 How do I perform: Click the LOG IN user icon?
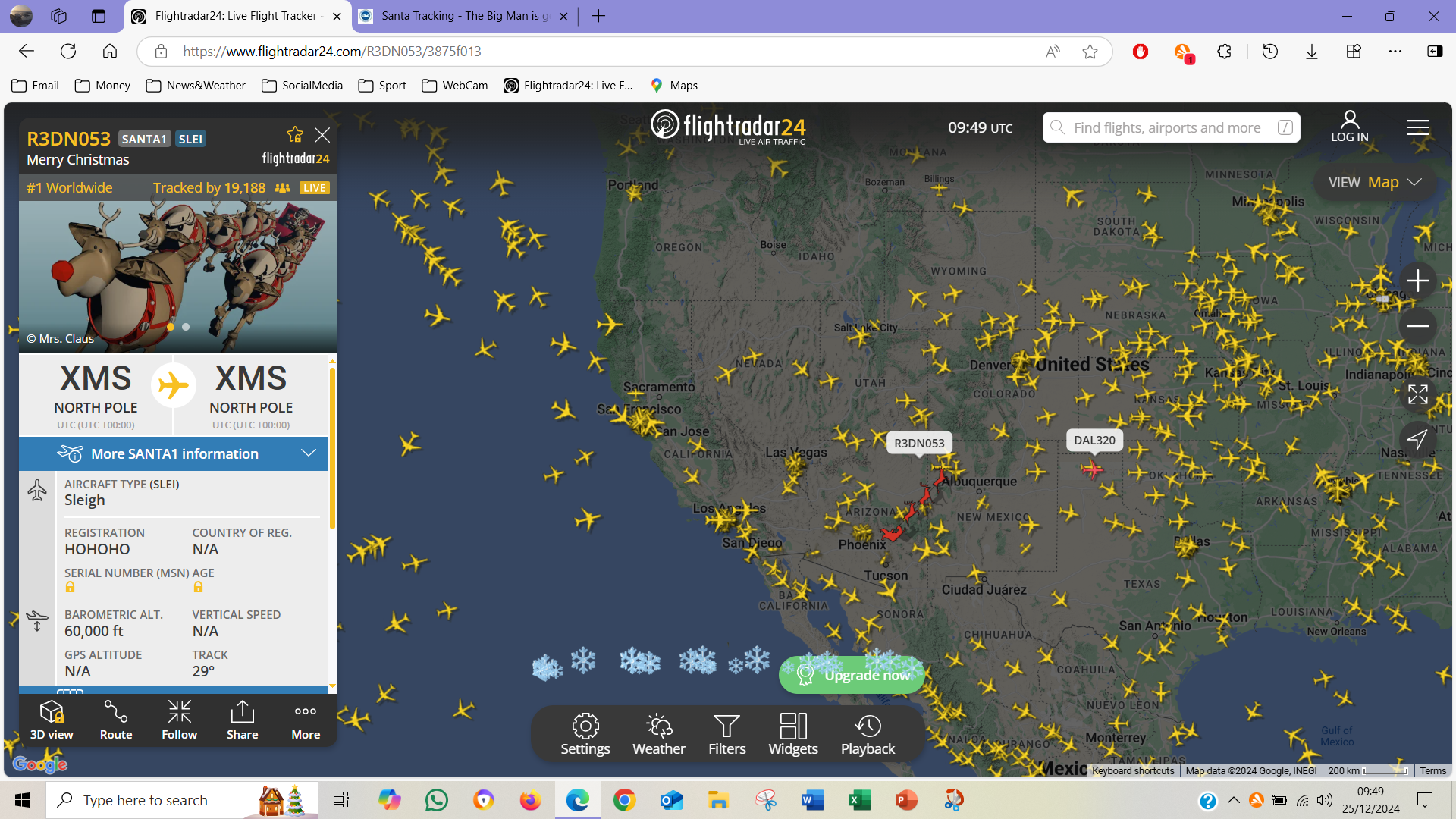pyautogui.click(x=1350, y=127)
